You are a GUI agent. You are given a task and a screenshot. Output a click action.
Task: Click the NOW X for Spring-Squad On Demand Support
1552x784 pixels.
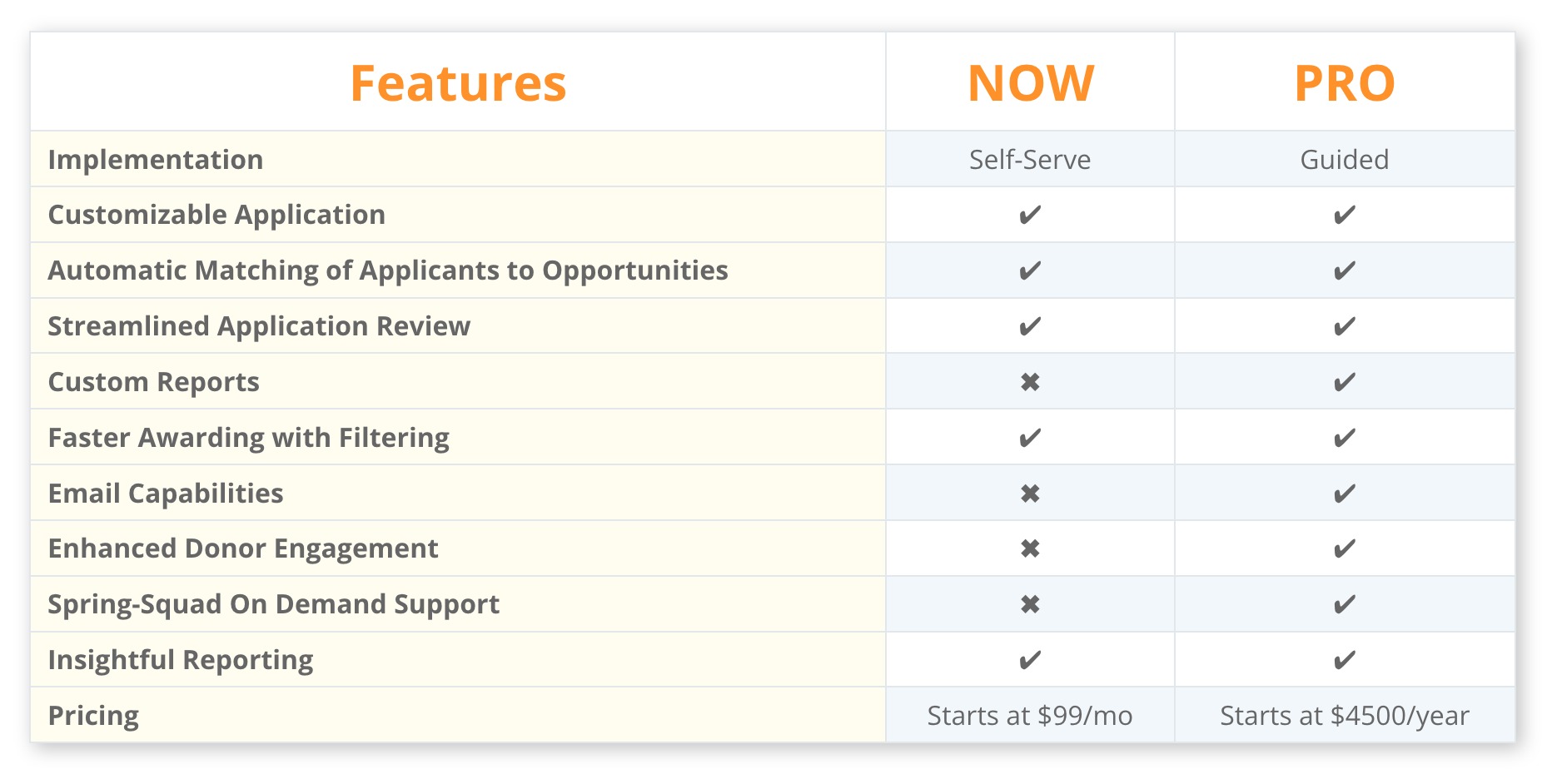[1030, 604]
